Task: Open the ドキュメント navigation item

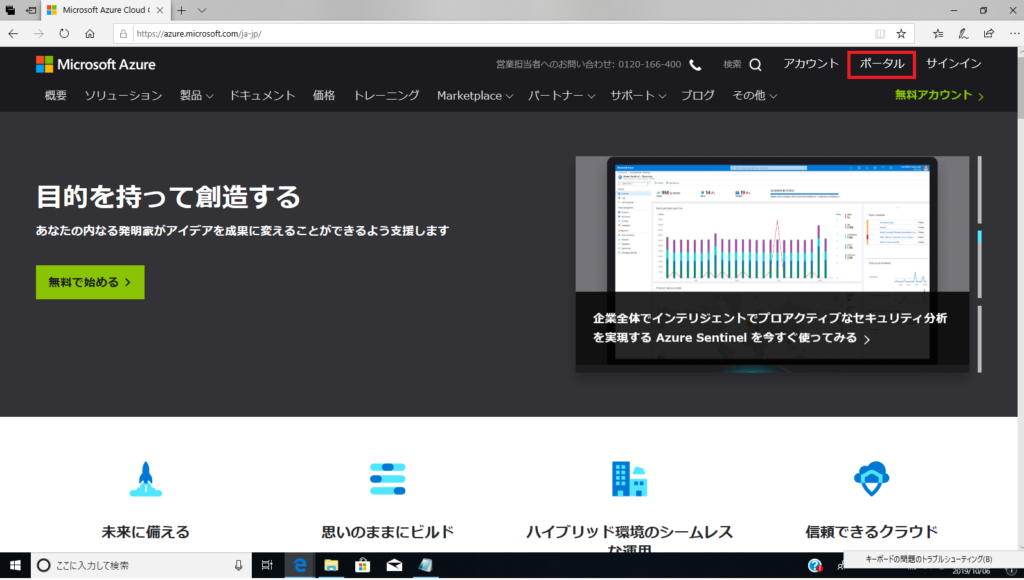Action: [x=262, y=95]
